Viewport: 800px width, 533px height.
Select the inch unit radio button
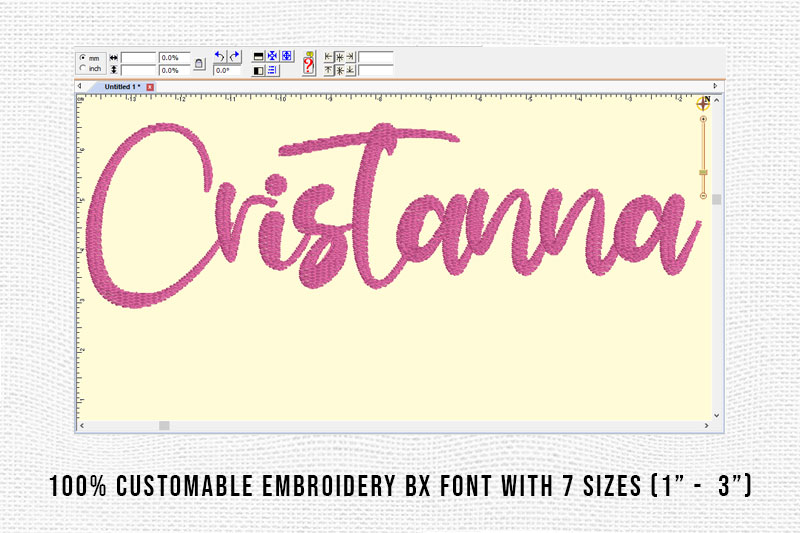[83, 68]
